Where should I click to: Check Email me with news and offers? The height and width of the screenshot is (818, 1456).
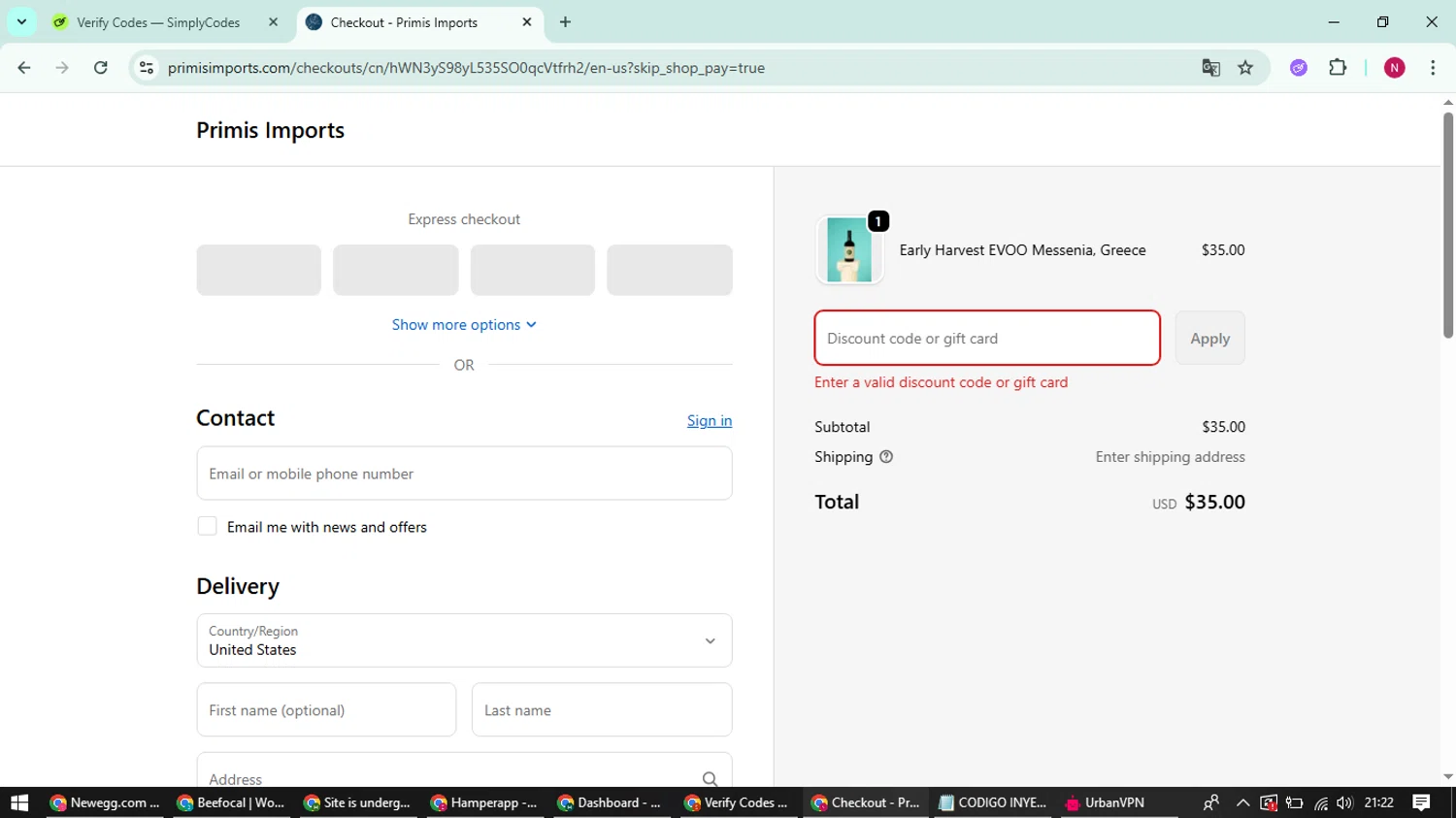[207, 526]
